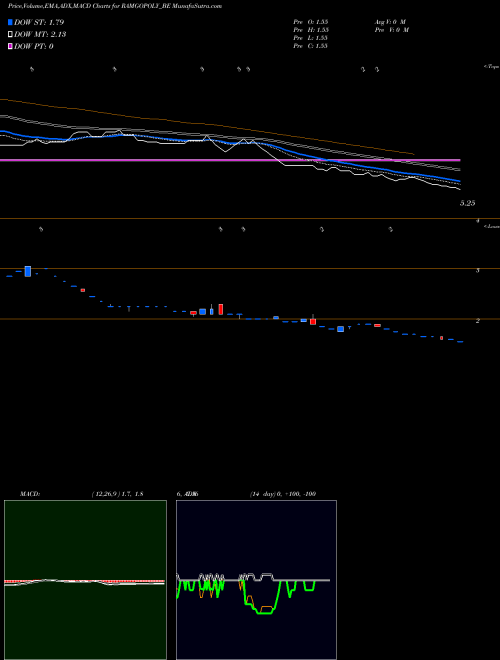This screenshot has width=500, height=660.
Task: Click the large blue candlestick near price 3
Action: click(x=28, y=271)
